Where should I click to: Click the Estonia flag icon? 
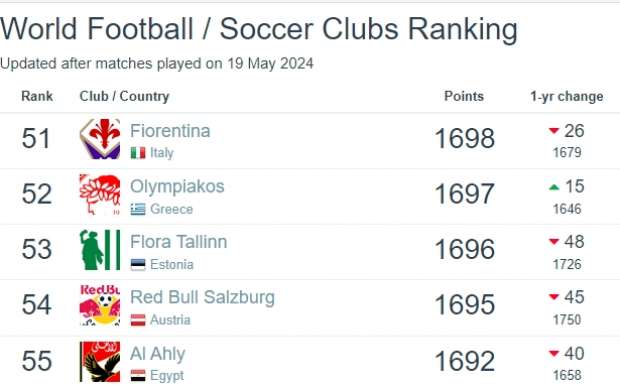[138, 264]
